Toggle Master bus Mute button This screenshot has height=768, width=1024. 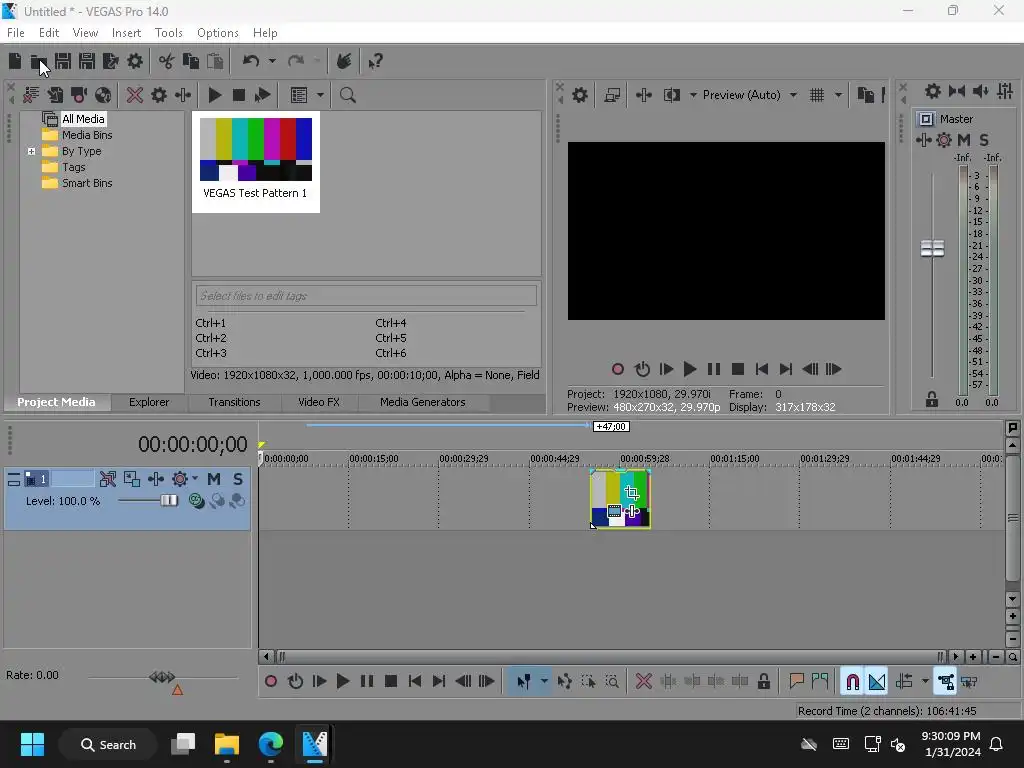(x=964, y=140)
